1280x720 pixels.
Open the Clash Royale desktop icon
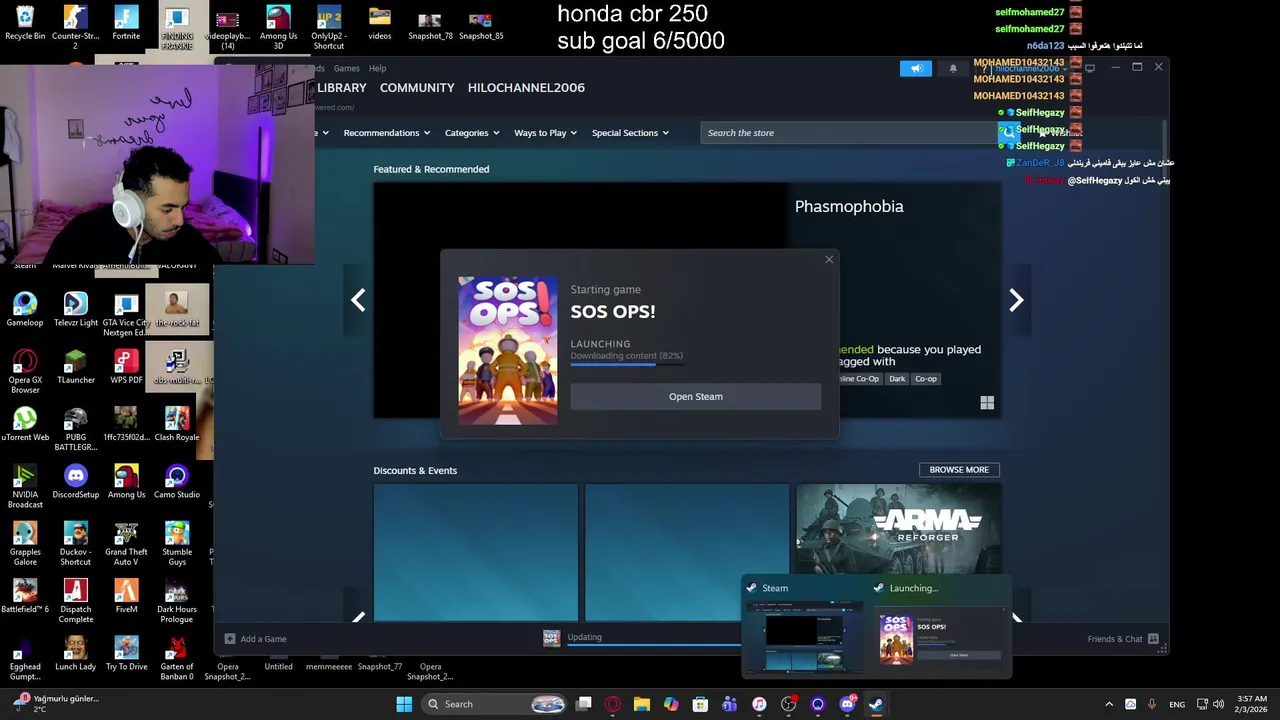click(x=177, y=424)
